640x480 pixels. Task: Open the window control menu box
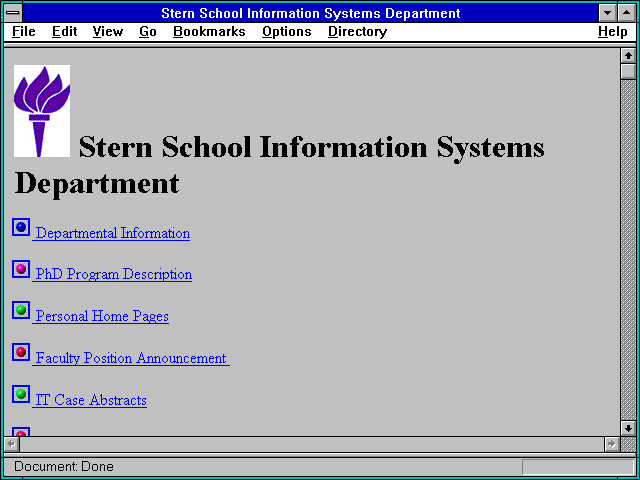point(13,13)
